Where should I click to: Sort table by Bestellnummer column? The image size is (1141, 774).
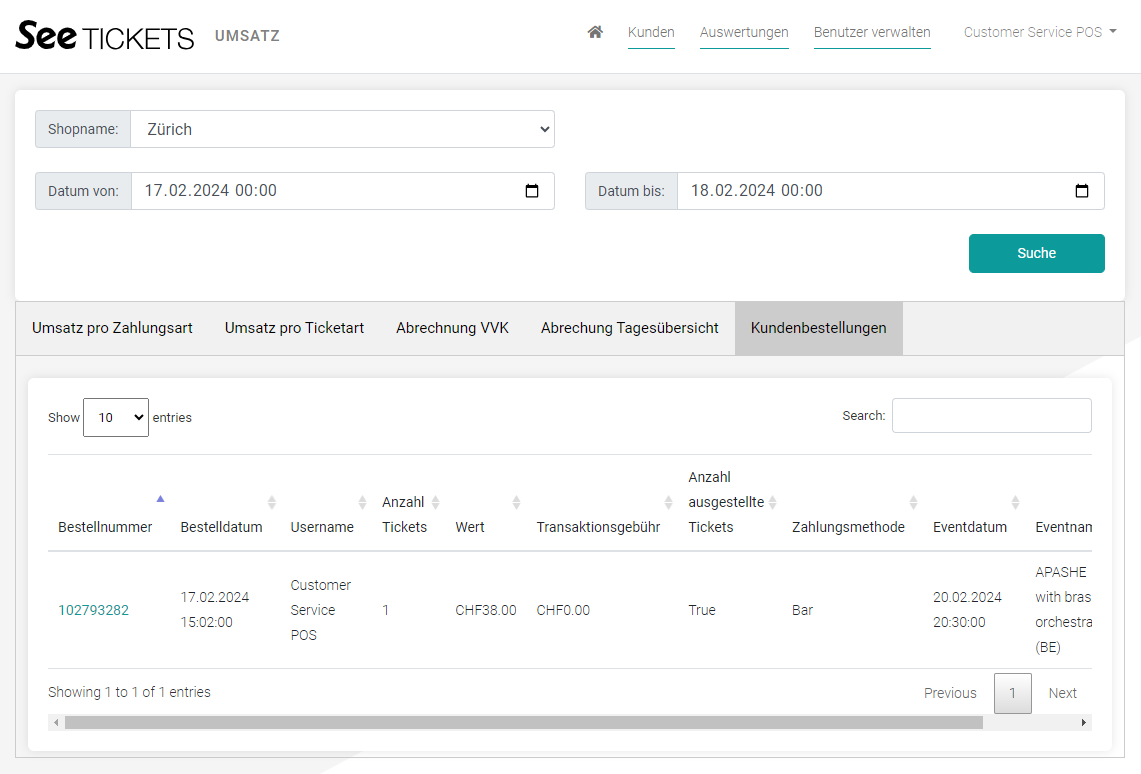(x=105, y=527)
